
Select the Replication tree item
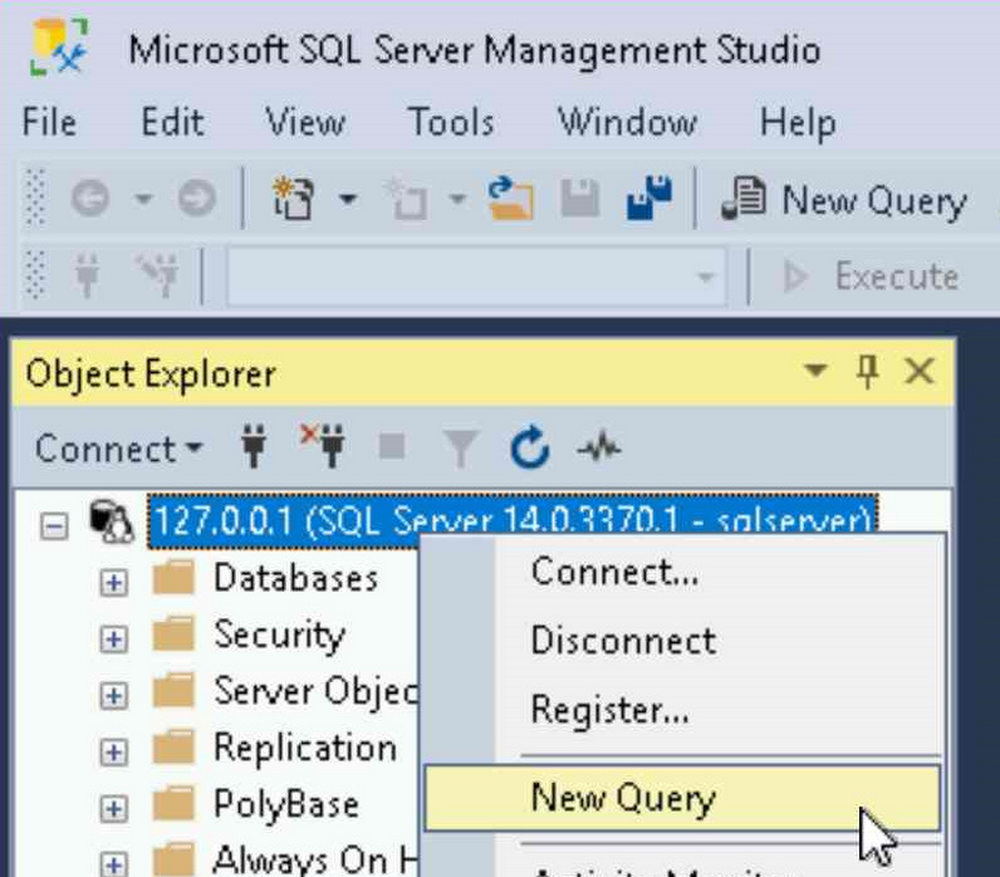coord(305,749)
